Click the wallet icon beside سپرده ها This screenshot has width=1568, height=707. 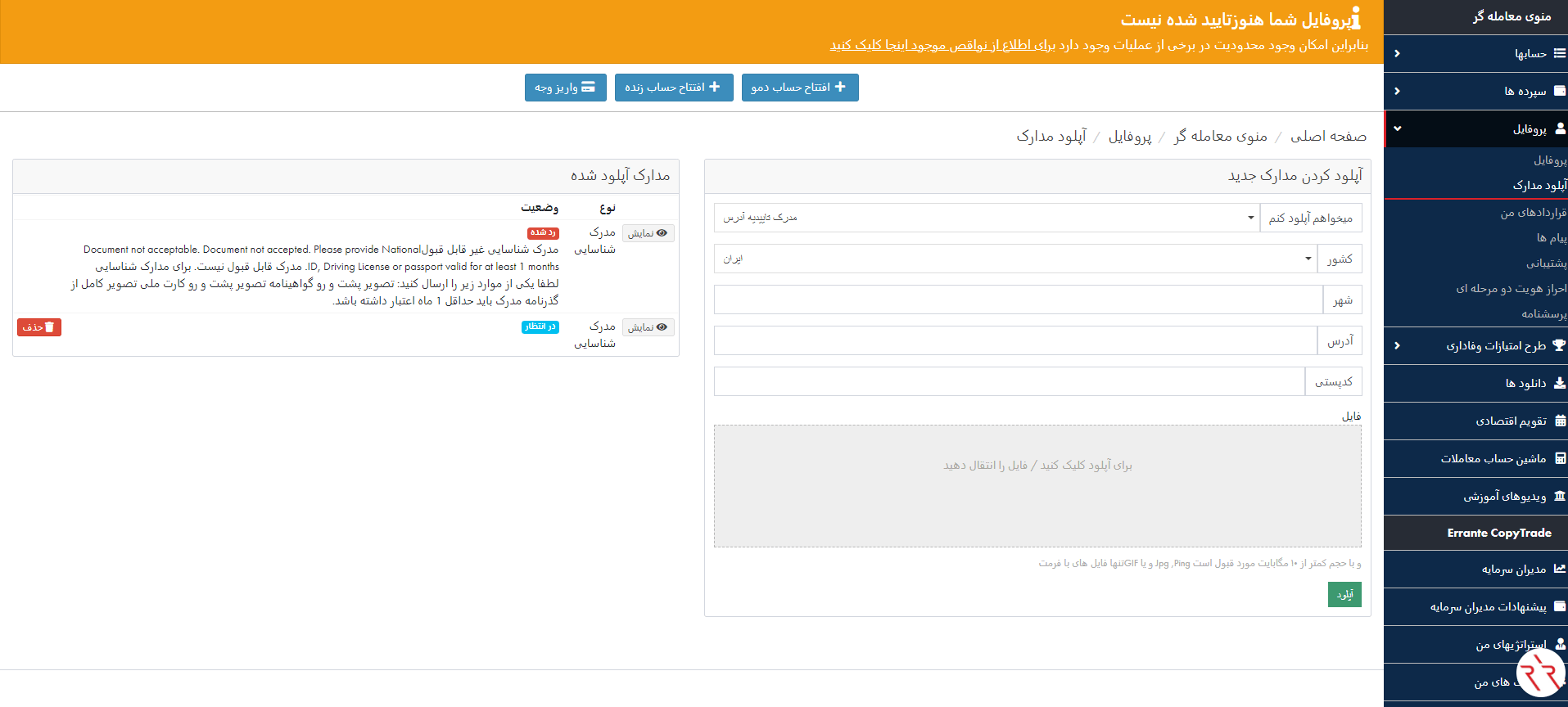[1559, 91]
